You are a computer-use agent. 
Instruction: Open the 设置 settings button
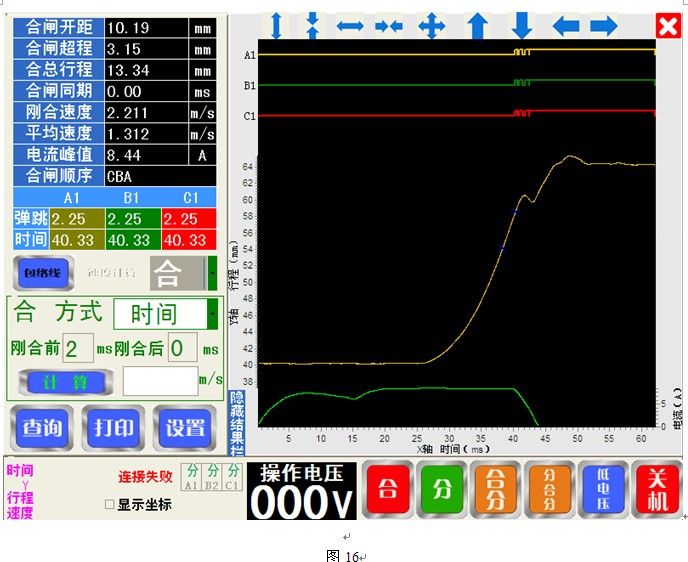tap(185, 428)
